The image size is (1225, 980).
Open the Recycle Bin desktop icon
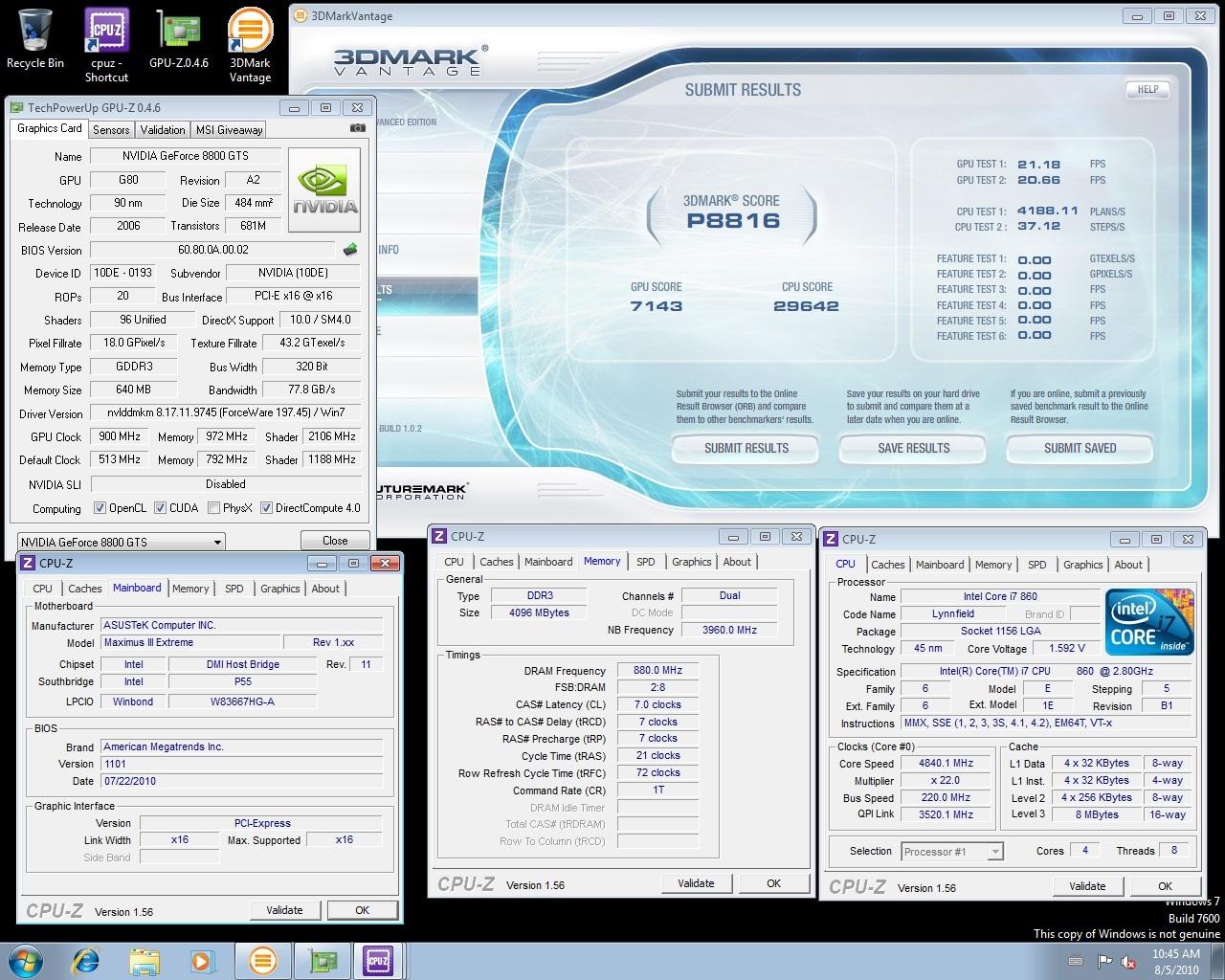click(35, 38)
